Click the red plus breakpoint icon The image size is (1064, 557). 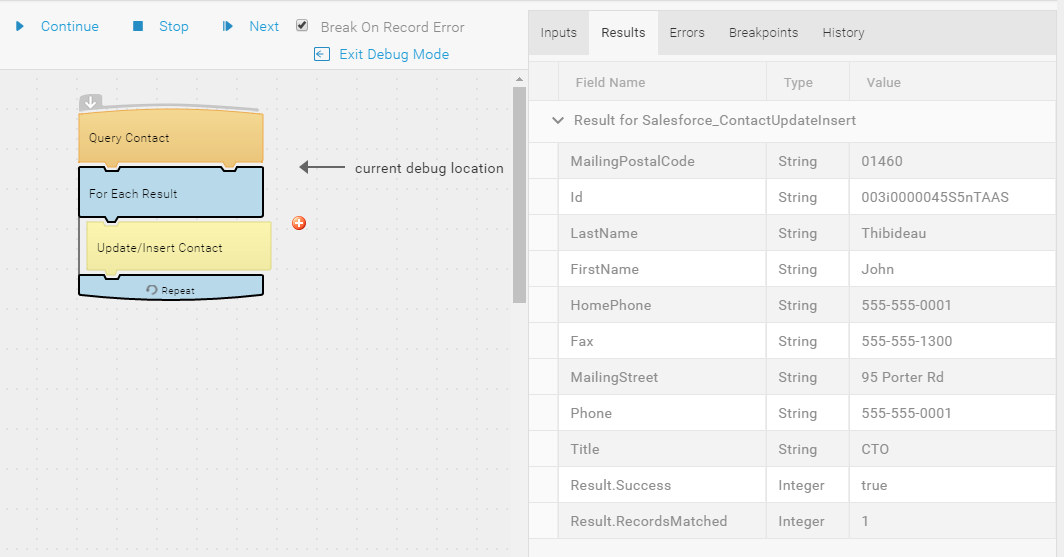pos(299,223)
